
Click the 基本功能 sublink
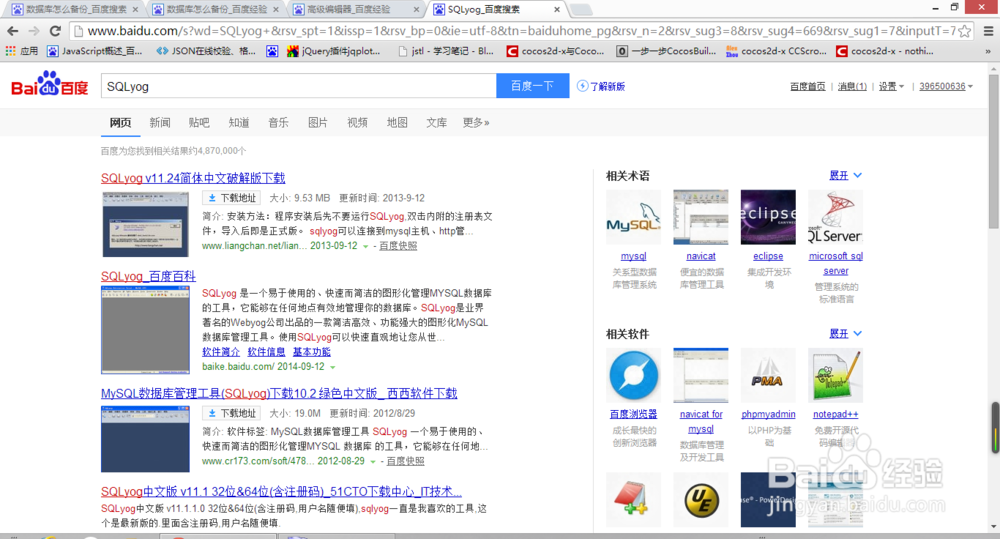pos(311,352)
